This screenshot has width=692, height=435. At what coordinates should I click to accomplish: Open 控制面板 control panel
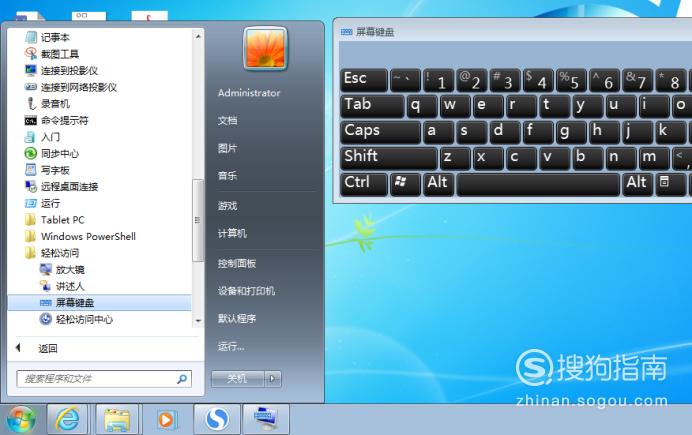pyautogui.click(x=237, y=263)
